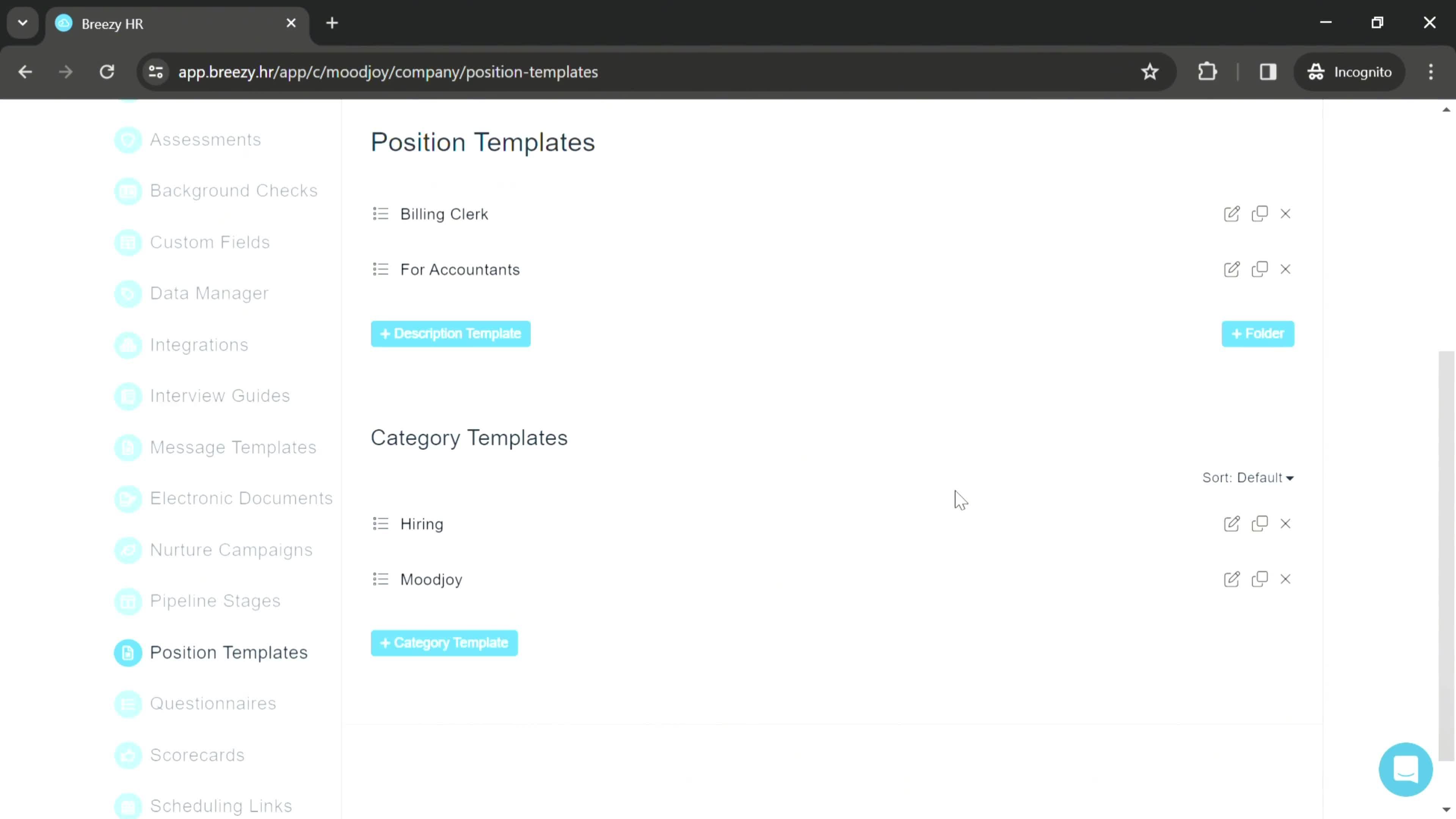
Task: Click the edit icon for For Accountants
Action: click(x=1232, y=268)
